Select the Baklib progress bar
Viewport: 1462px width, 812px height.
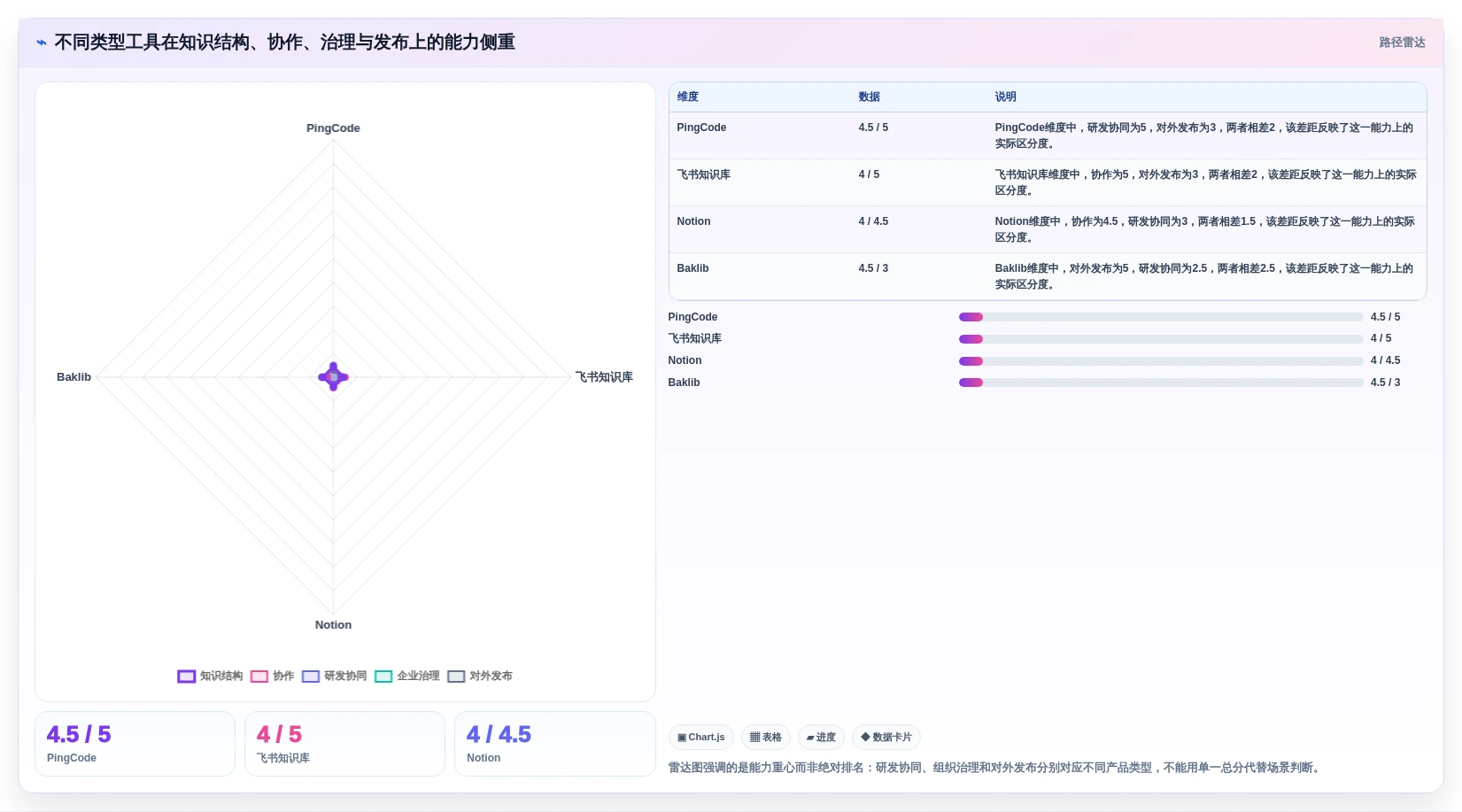pos(1161,383)
